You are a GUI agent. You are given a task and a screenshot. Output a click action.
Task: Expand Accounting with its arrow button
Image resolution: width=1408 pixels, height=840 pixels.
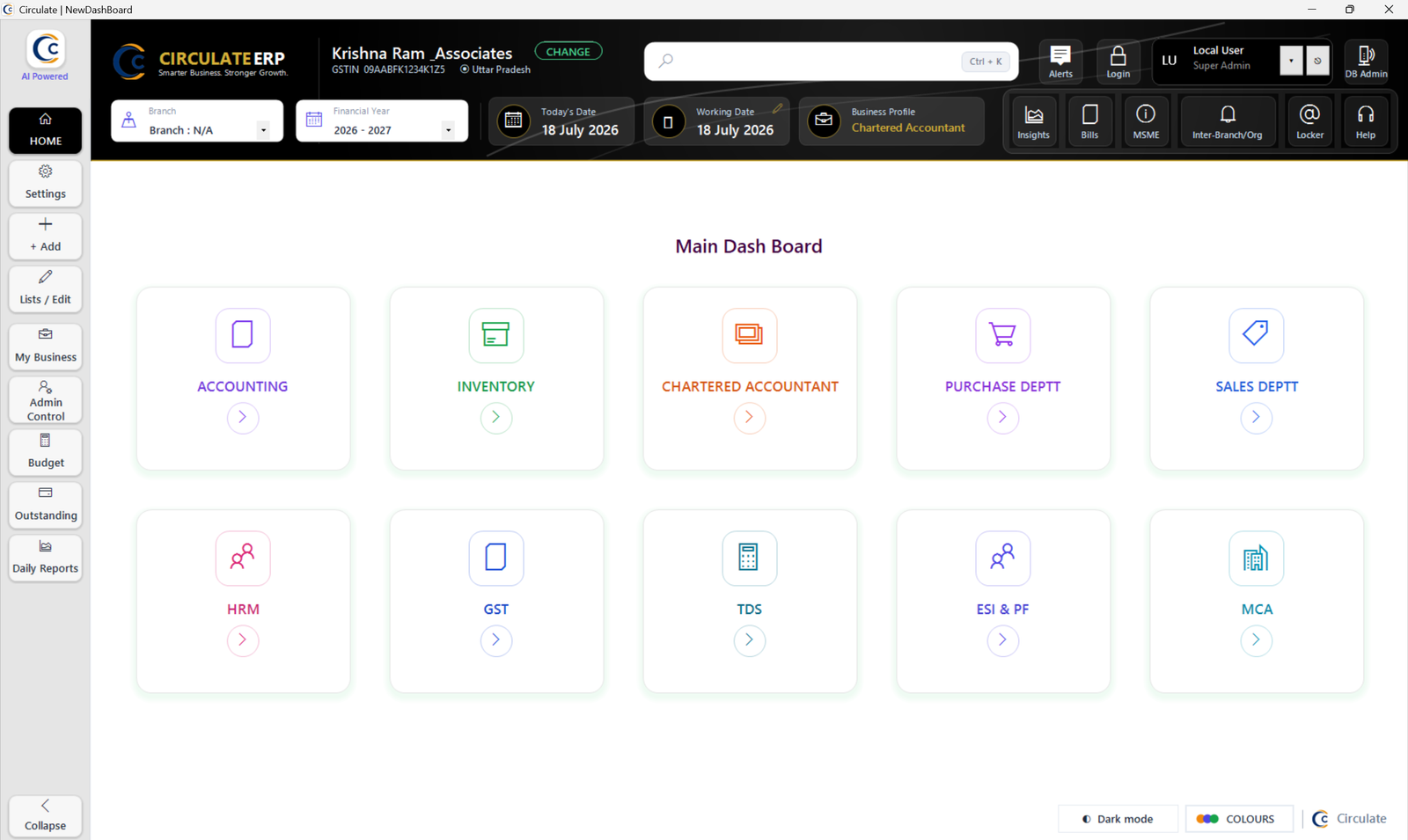pos(243,418)
